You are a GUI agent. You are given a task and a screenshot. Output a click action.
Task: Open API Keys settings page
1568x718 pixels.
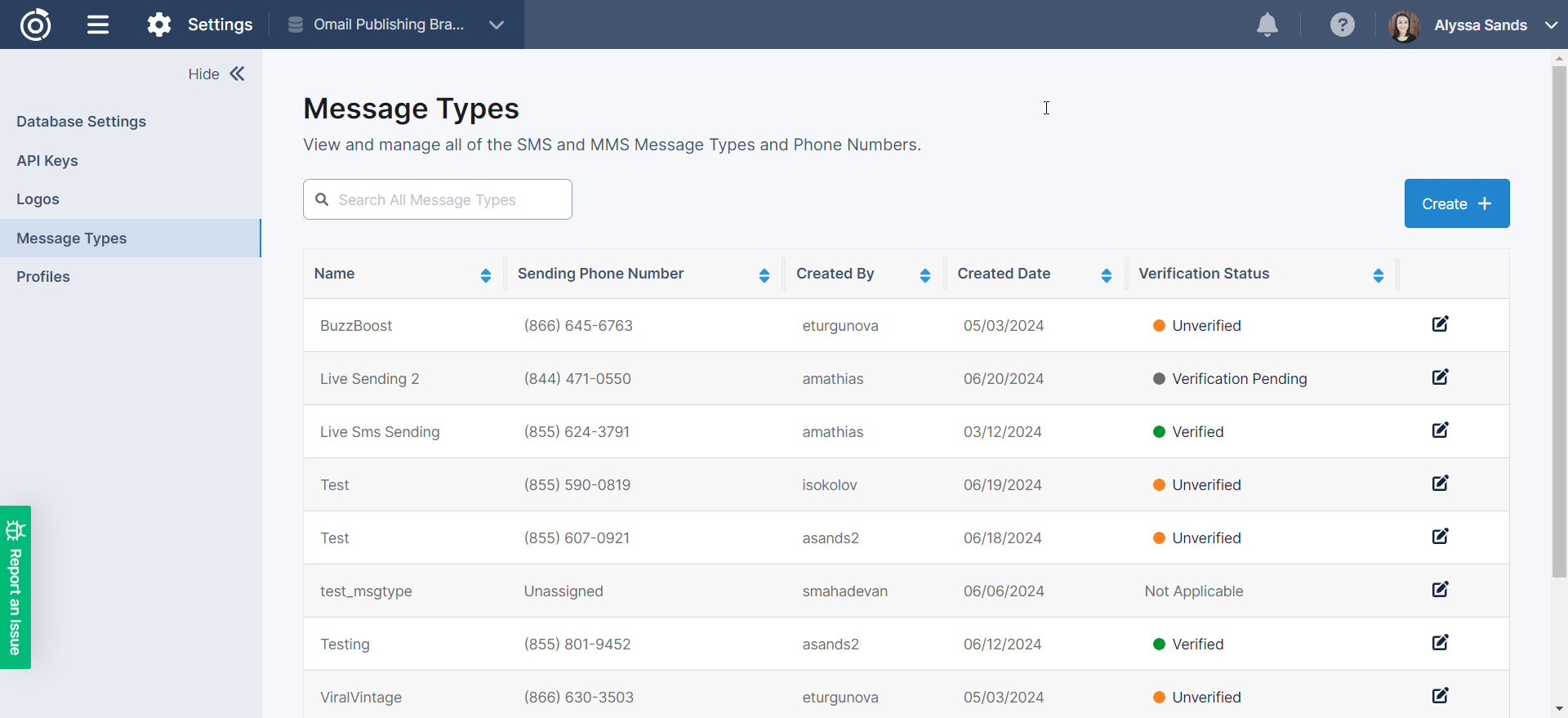pyautogui.click(x=47, y=161)
